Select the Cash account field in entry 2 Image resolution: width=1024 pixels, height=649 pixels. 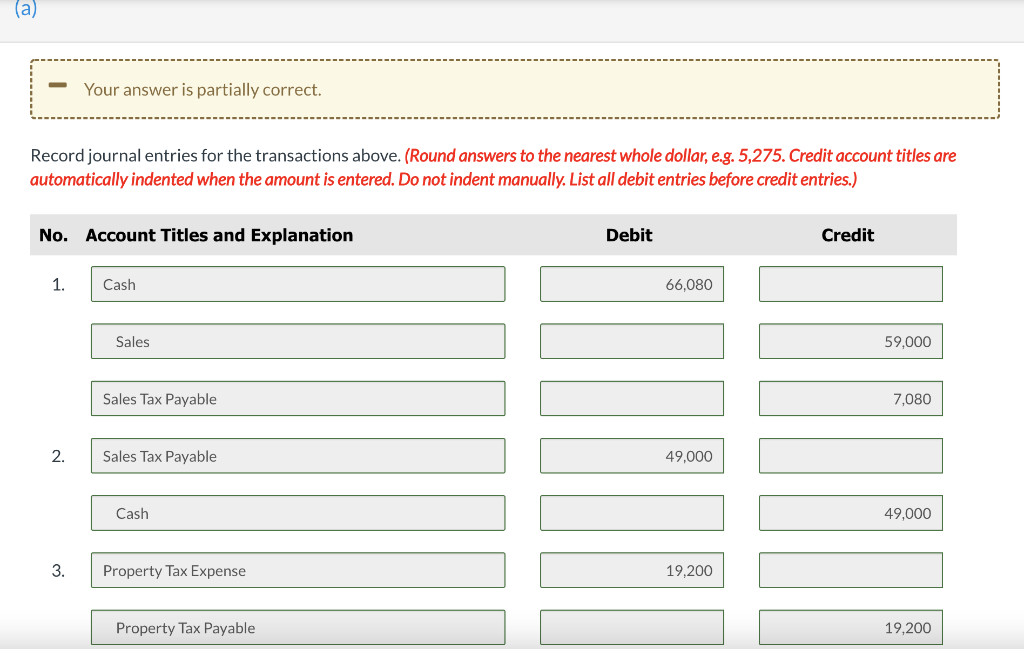(x=297, y=512)
